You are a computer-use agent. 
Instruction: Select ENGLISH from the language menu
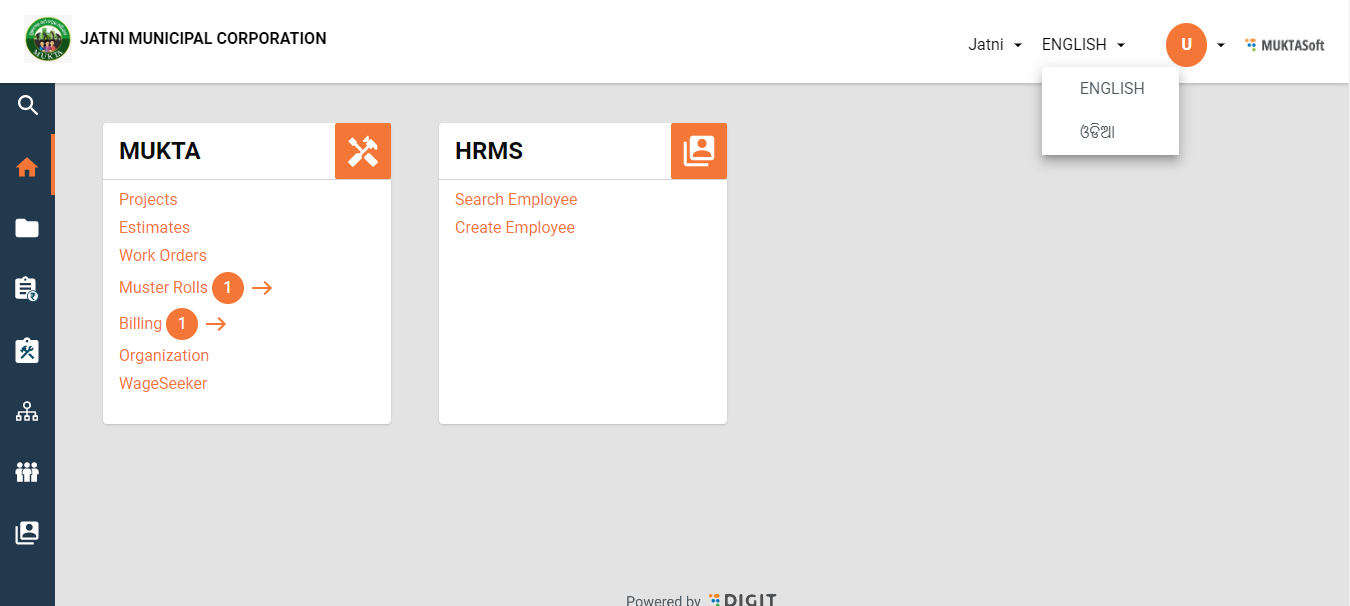click(x=1111, y=89)
